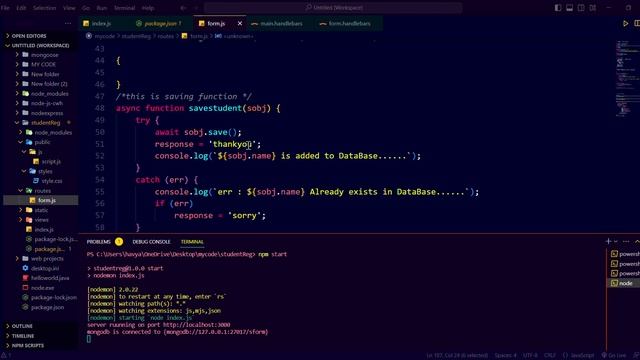Open the File menu
The height and width of the screenshot is (360, 640).
click(5, 8)
